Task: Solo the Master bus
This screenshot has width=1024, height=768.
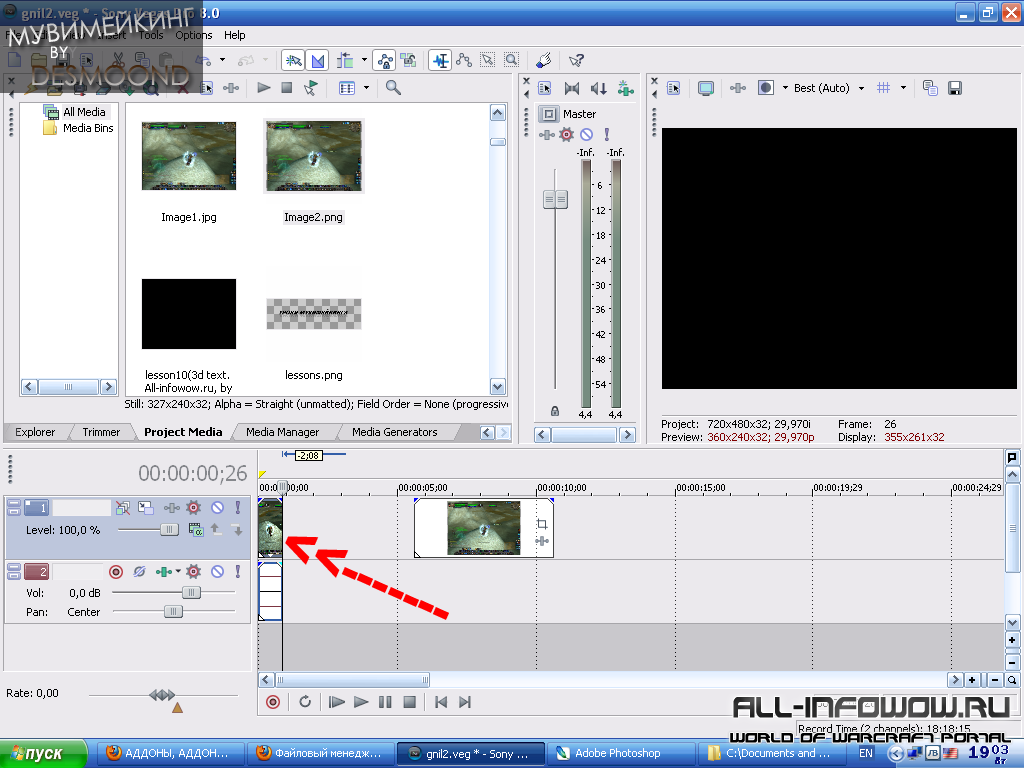Action: [607, 135]
